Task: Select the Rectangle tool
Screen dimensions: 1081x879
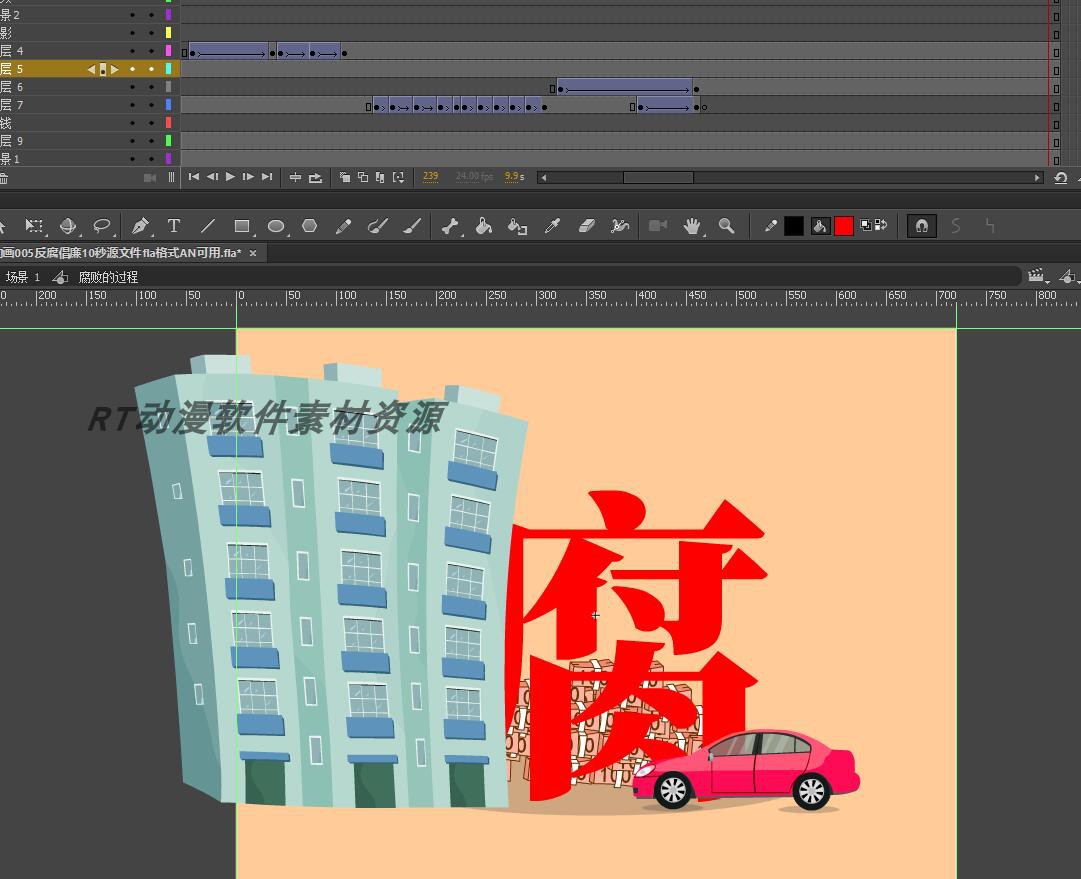Action: point(240,226)
